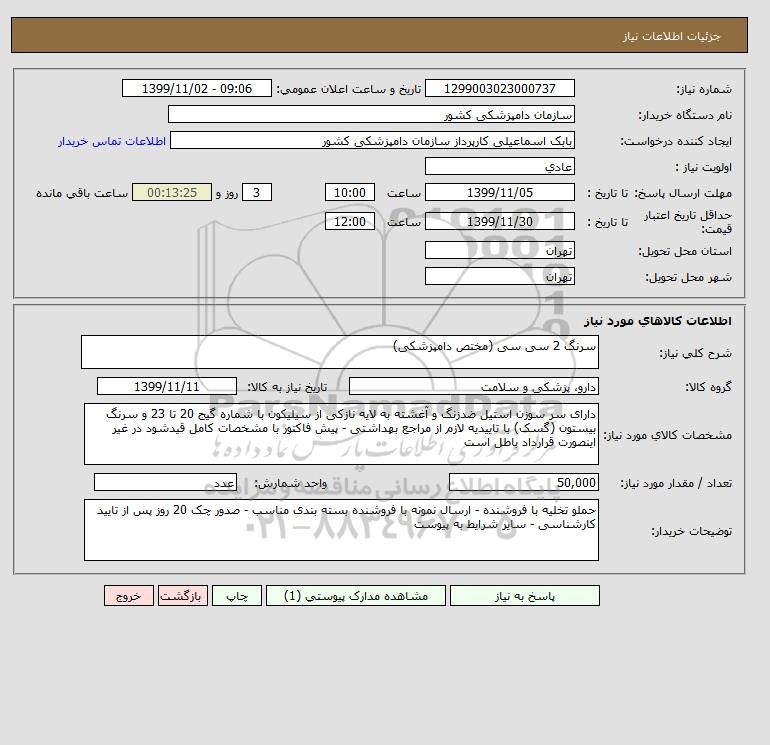Viewport: 770px width, 745px height.
Task: Click the چاپ print button
Action: pos(237,596)
